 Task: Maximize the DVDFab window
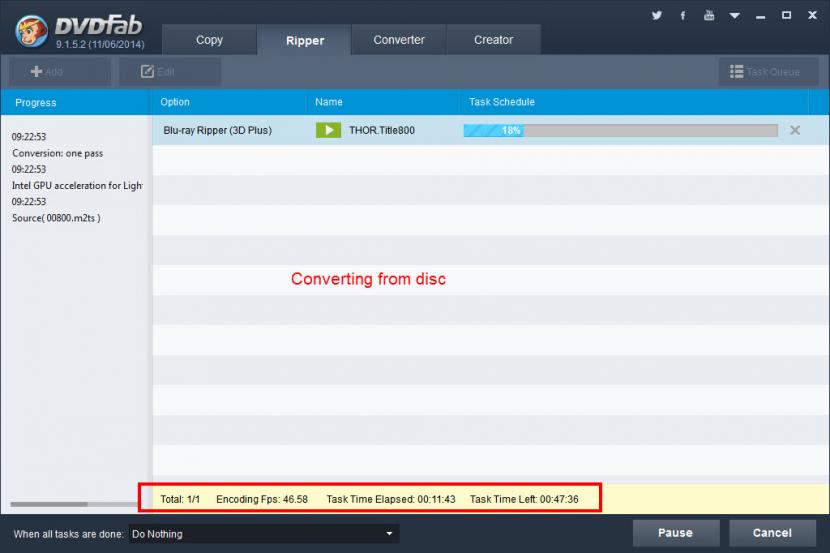pyautogui.click(x=787, y=15)
